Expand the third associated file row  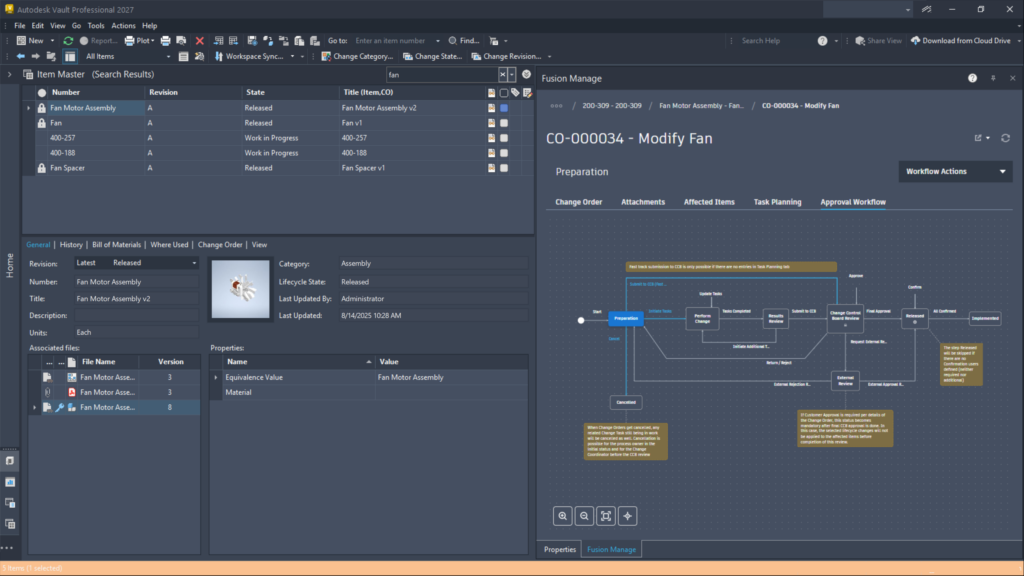(35, 408)
